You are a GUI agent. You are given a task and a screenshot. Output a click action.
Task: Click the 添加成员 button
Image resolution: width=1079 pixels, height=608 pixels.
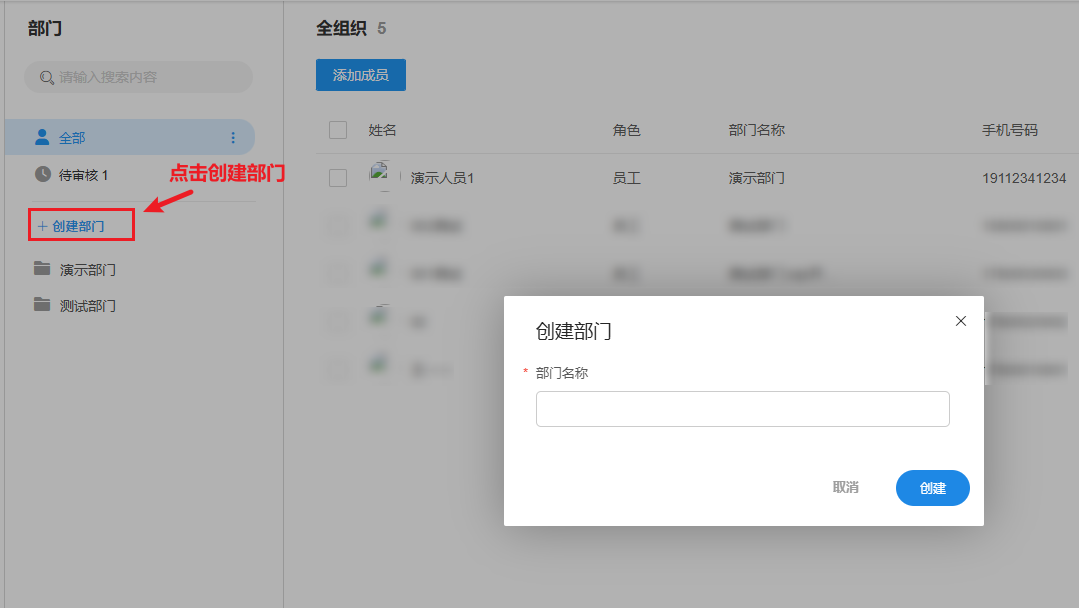pyautogui.click(x=360, y=75)
